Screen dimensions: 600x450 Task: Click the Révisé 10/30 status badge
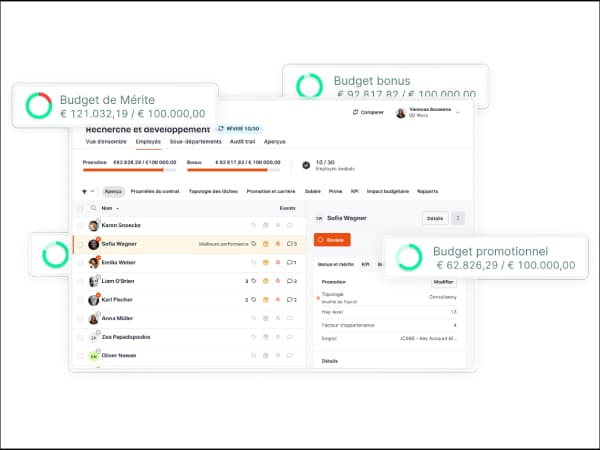[x=239, y=129]
